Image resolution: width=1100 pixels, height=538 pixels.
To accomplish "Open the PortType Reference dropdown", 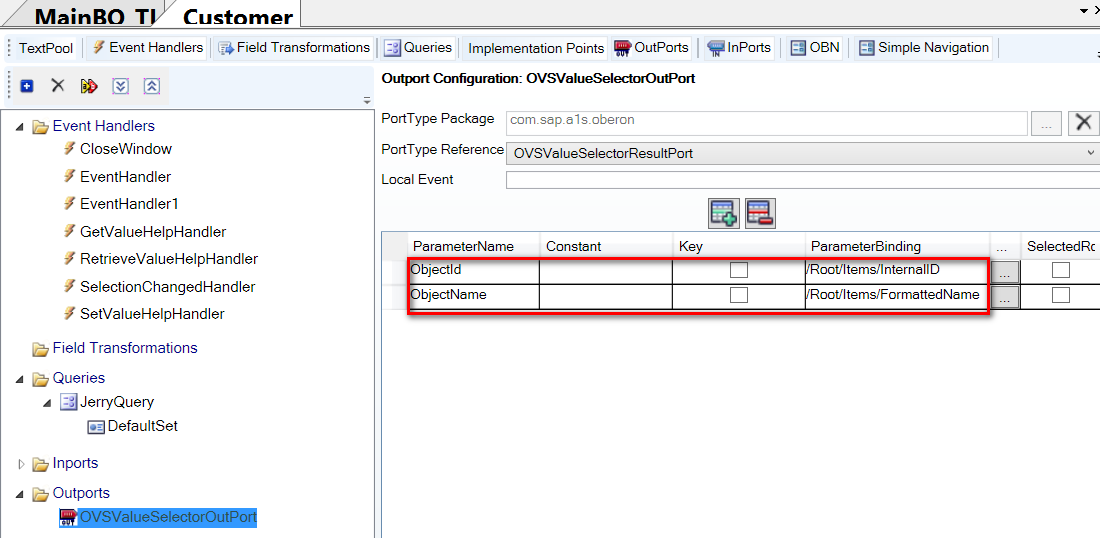I will point(1090,152).
